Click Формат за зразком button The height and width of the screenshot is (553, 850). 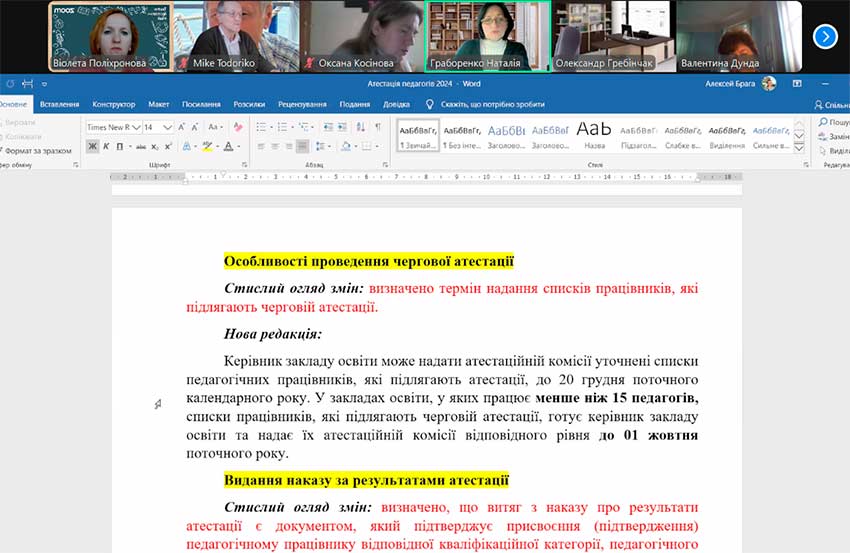pyautogui.click(x=38, y=151)
